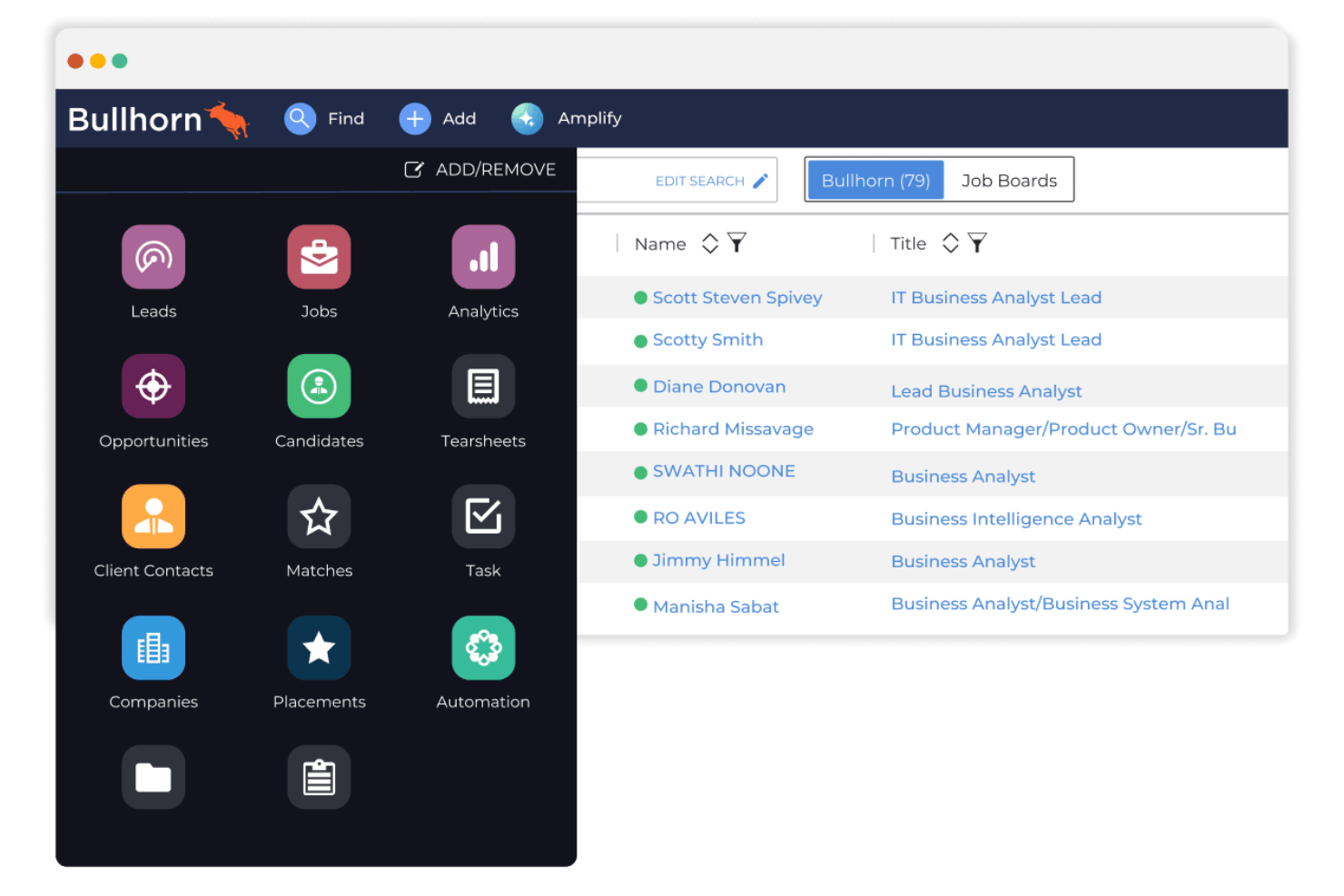Click the green macOS maximize button

tap(120, 61)
